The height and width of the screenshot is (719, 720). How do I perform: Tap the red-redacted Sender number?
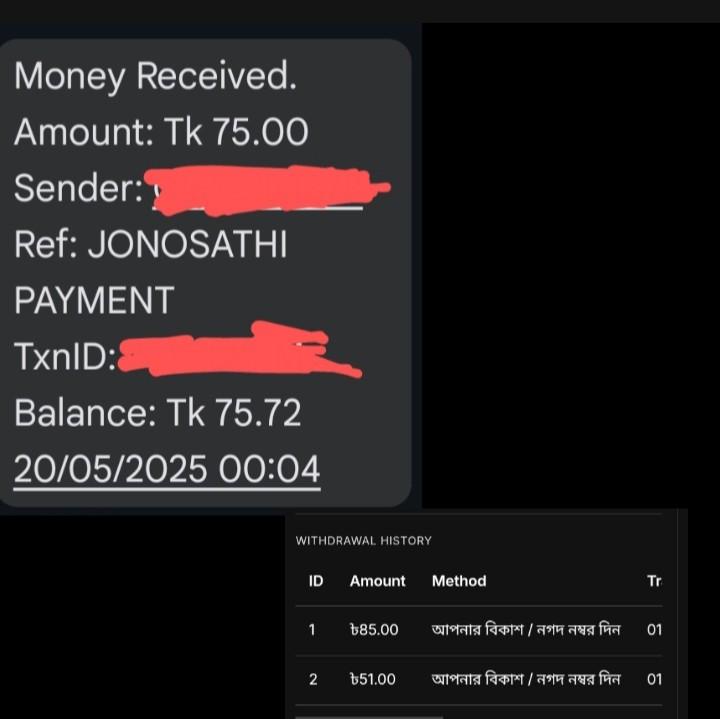click(x=267, y=190)
